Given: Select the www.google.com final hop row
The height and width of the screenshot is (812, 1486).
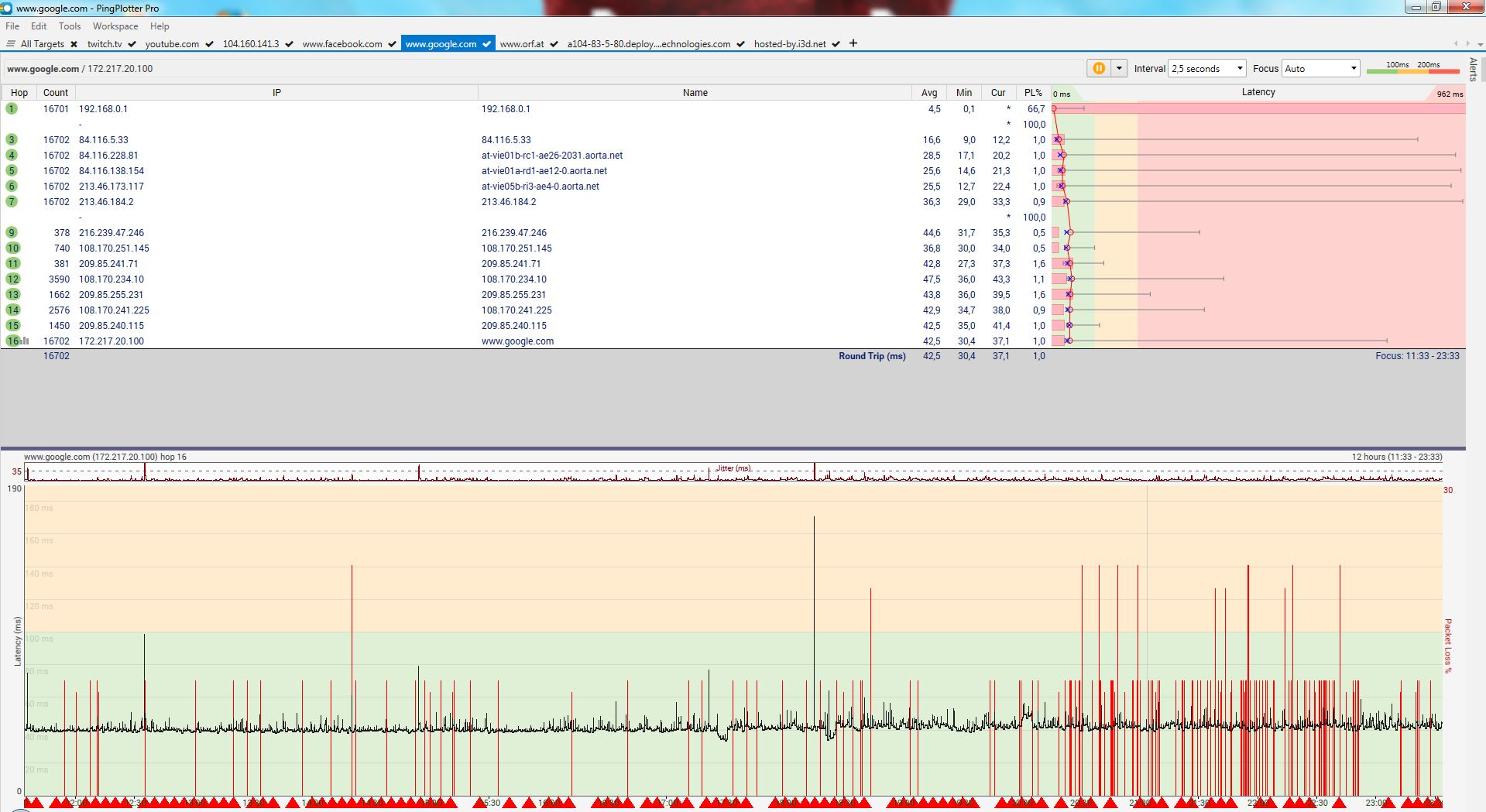Looking at the screenshot, I should 517,341.
